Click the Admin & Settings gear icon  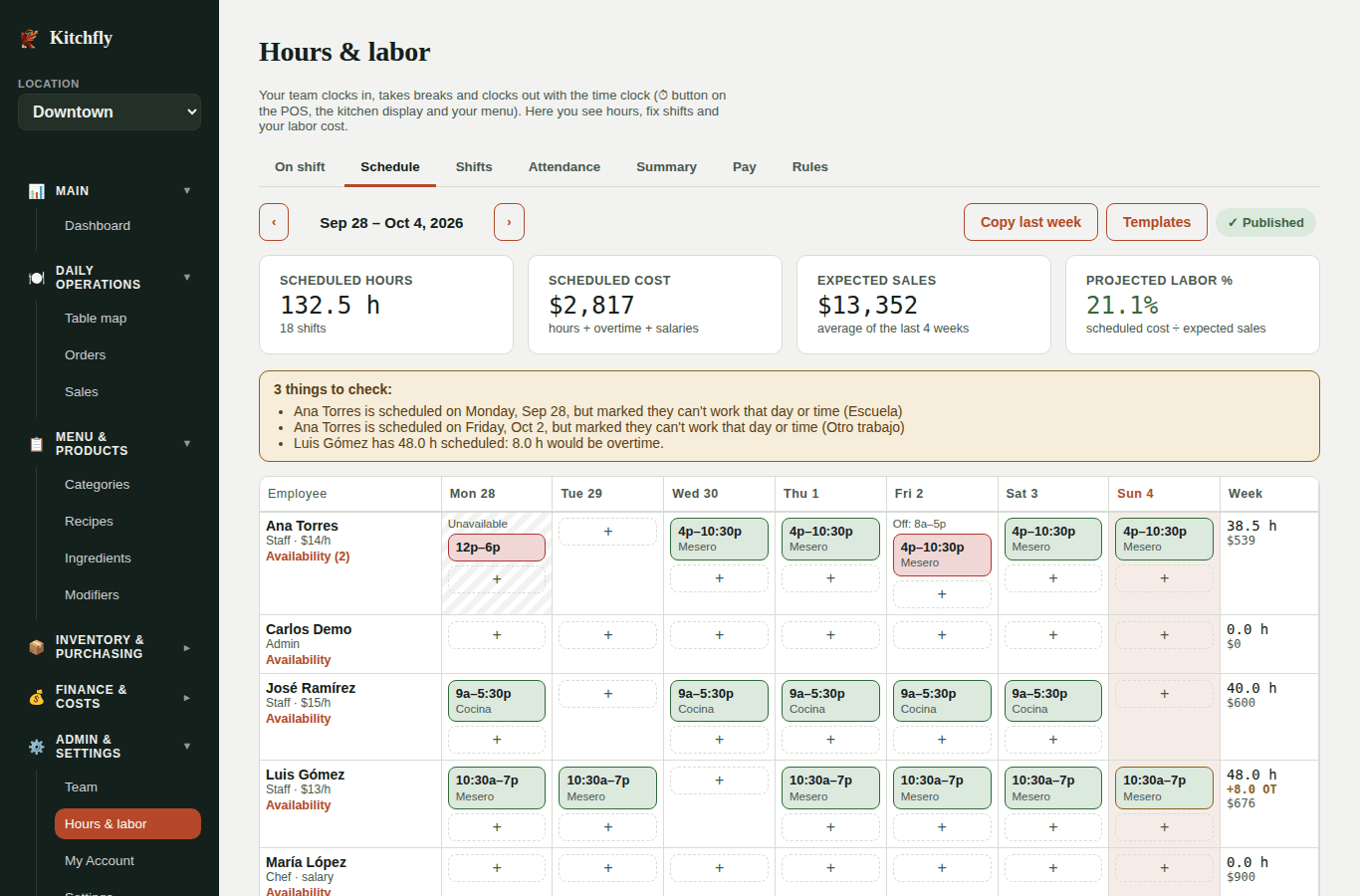click(37, 747)
